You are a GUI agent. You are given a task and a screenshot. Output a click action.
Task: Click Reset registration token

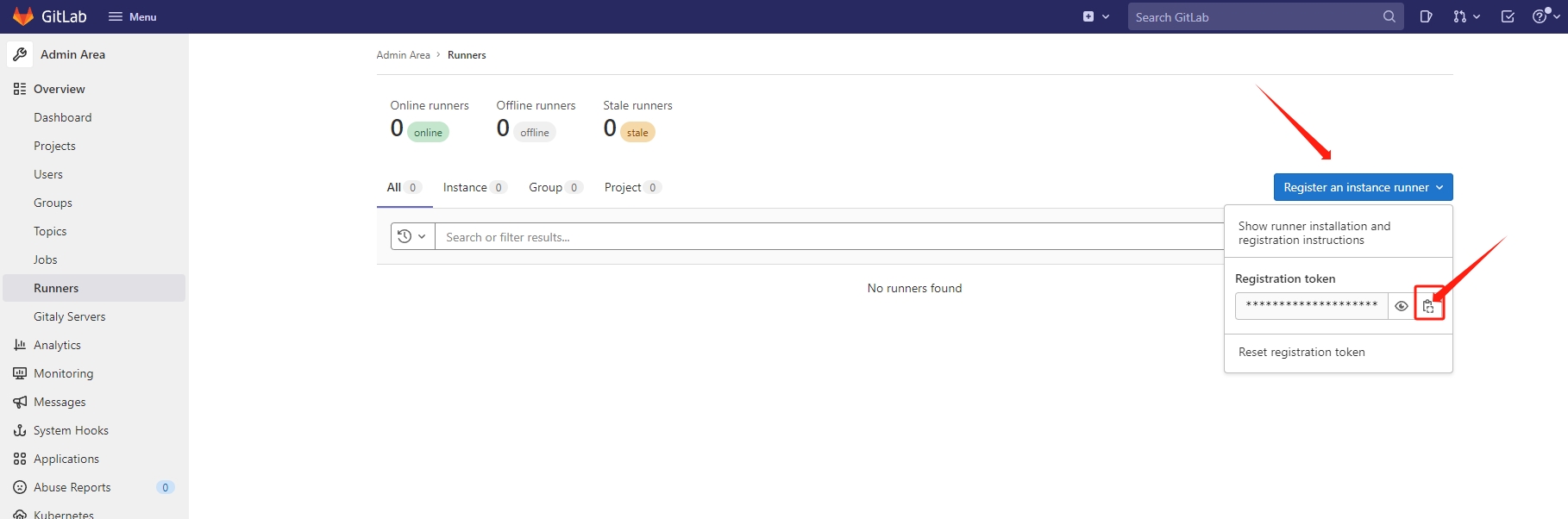[x=1301, y=352]
